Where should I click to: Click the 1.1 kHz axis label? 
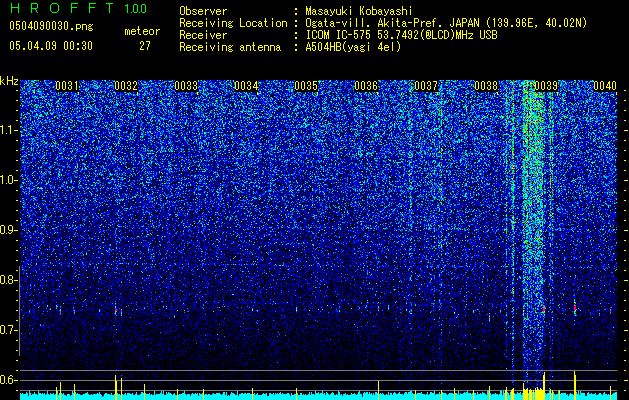(7, 130)
